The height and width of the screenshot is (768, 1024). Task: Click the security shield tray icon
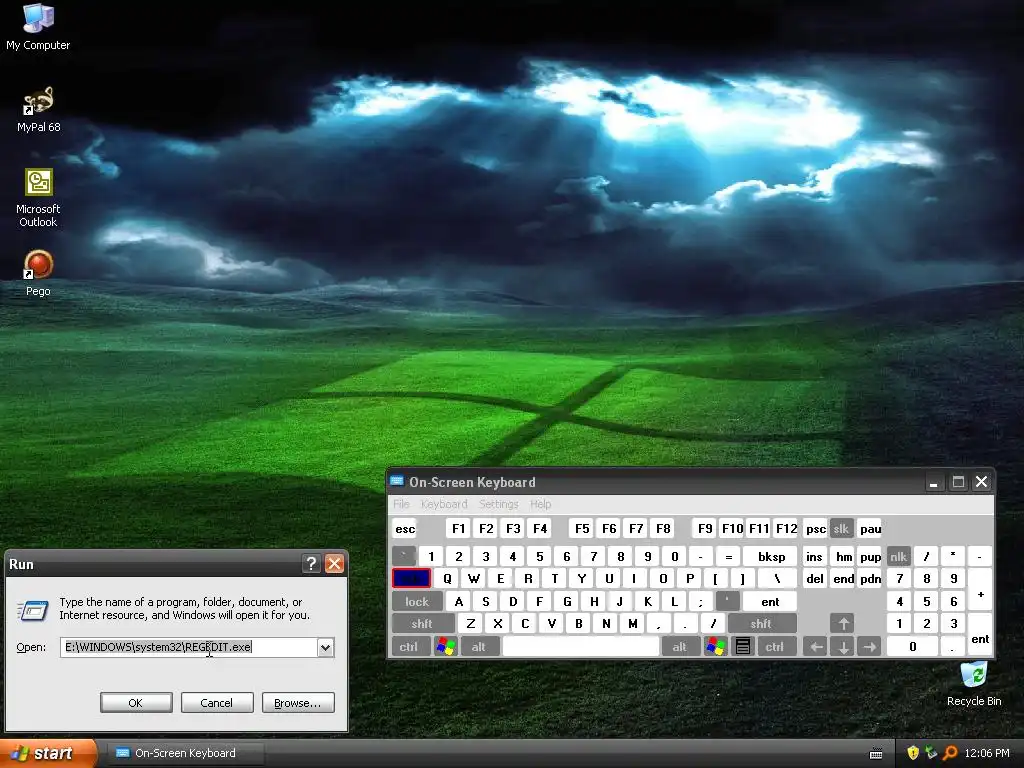(x=913, y=753)
